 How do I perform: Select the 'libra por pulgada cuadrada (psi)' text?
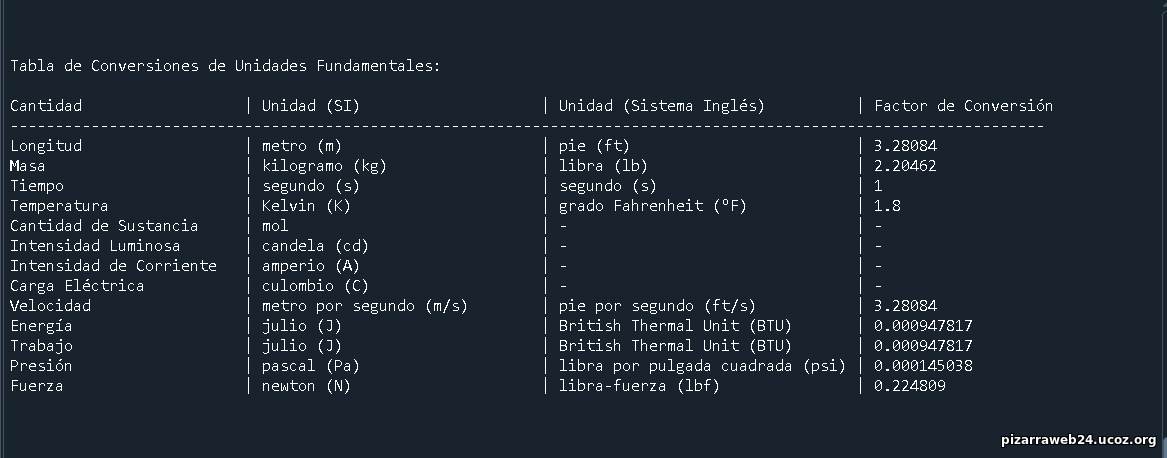702,366
